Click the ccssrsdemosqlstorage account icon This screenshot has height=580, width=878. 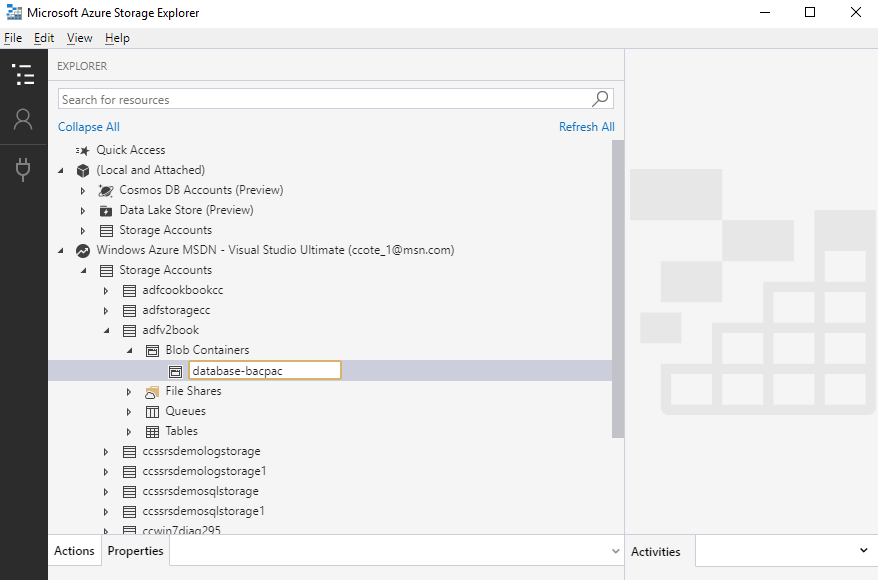pos(129,492)
